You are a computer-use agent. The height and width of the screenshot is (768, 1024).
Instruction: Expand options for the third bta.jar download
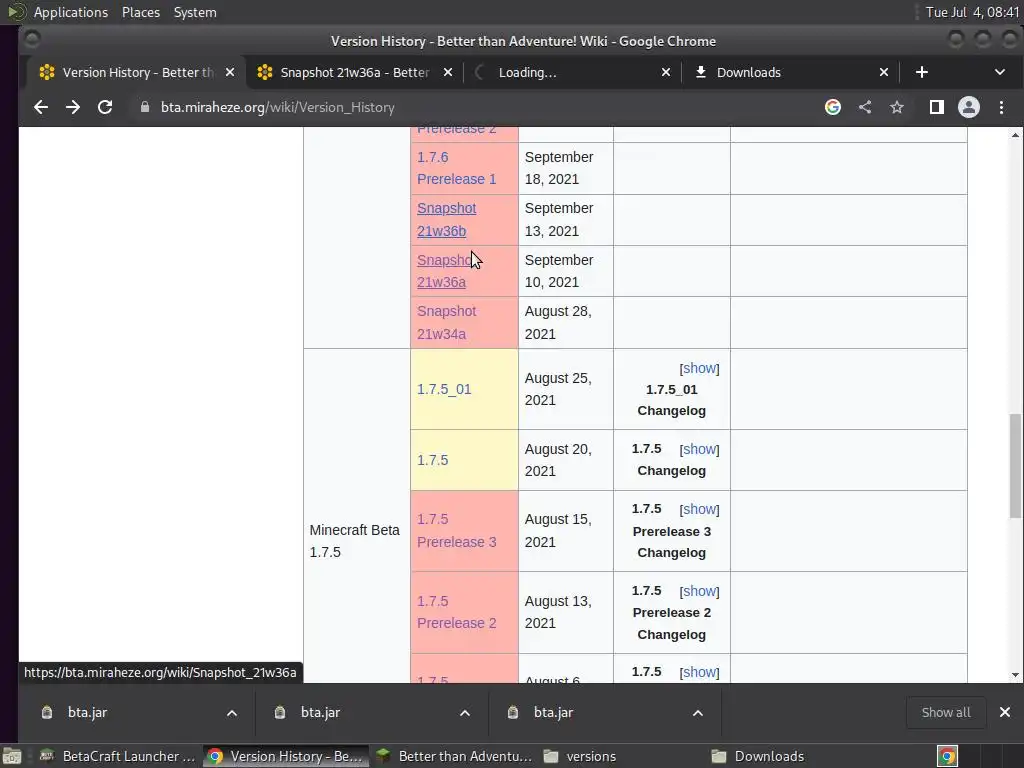pyautogui.click(x=697, y=712)
